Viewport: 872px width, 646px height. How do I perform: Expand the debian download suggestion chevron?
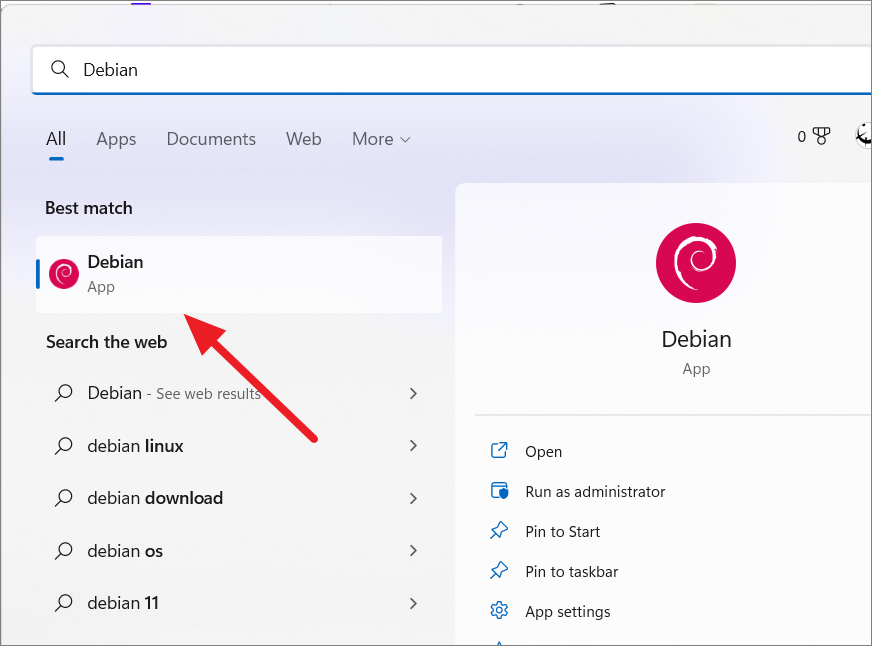coord(413,498)
